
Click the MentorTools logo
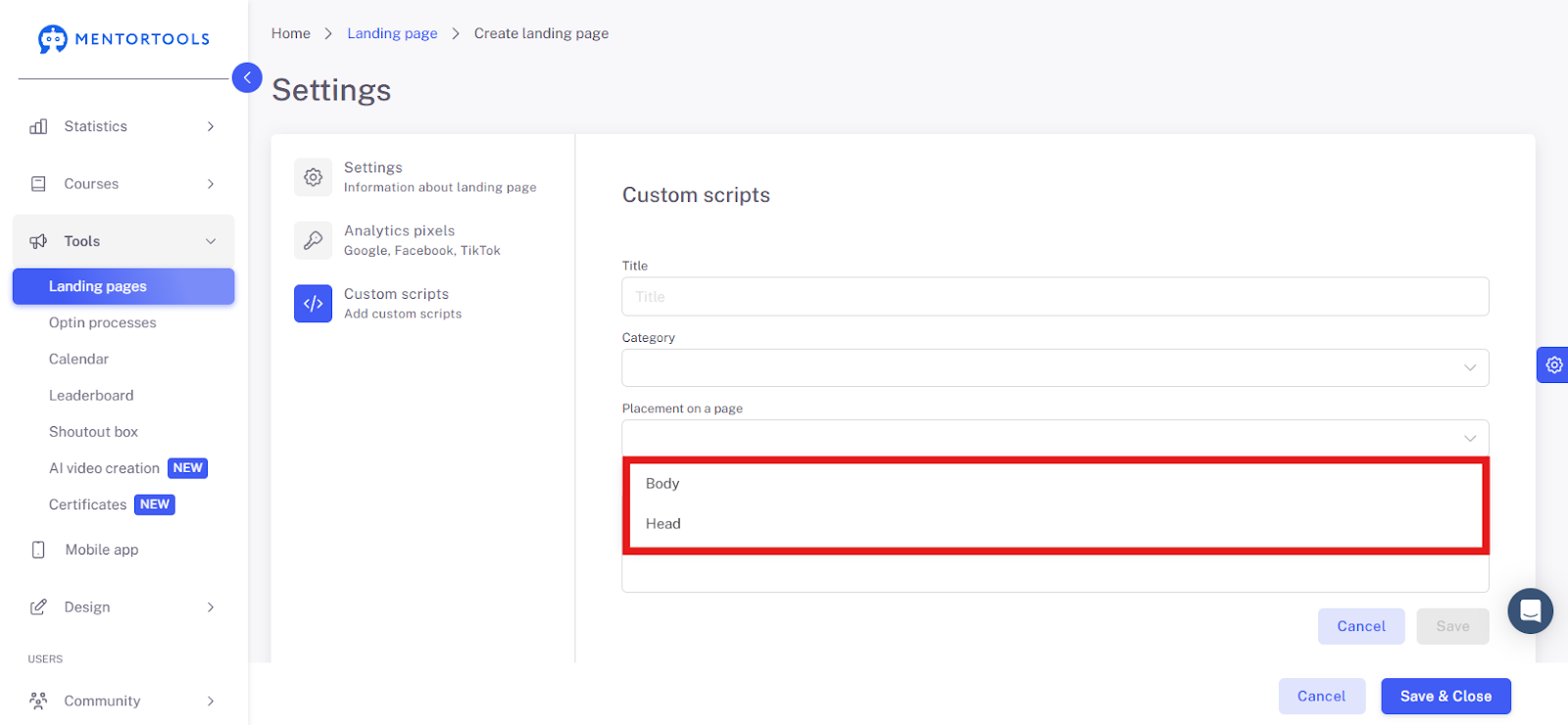click(123, 39)
